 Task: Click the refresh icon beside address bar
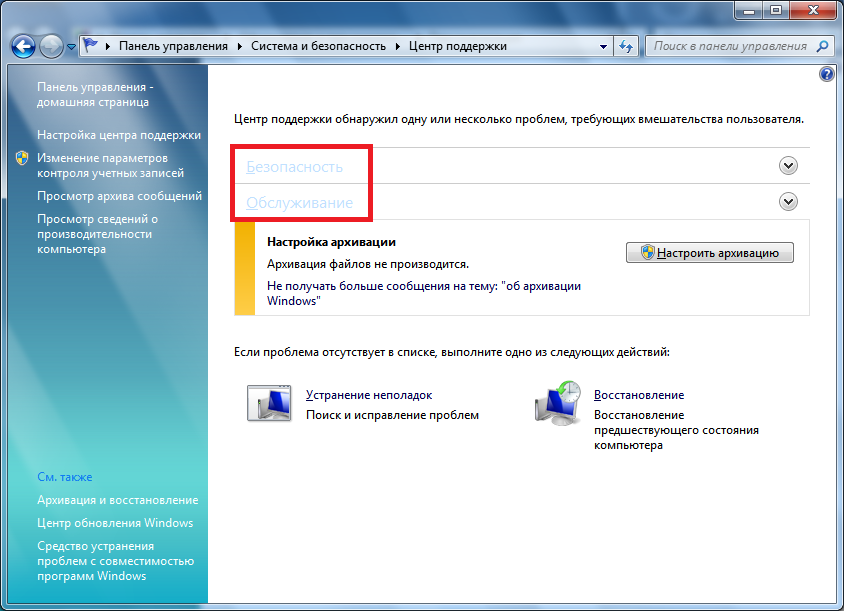click(626, 46)
